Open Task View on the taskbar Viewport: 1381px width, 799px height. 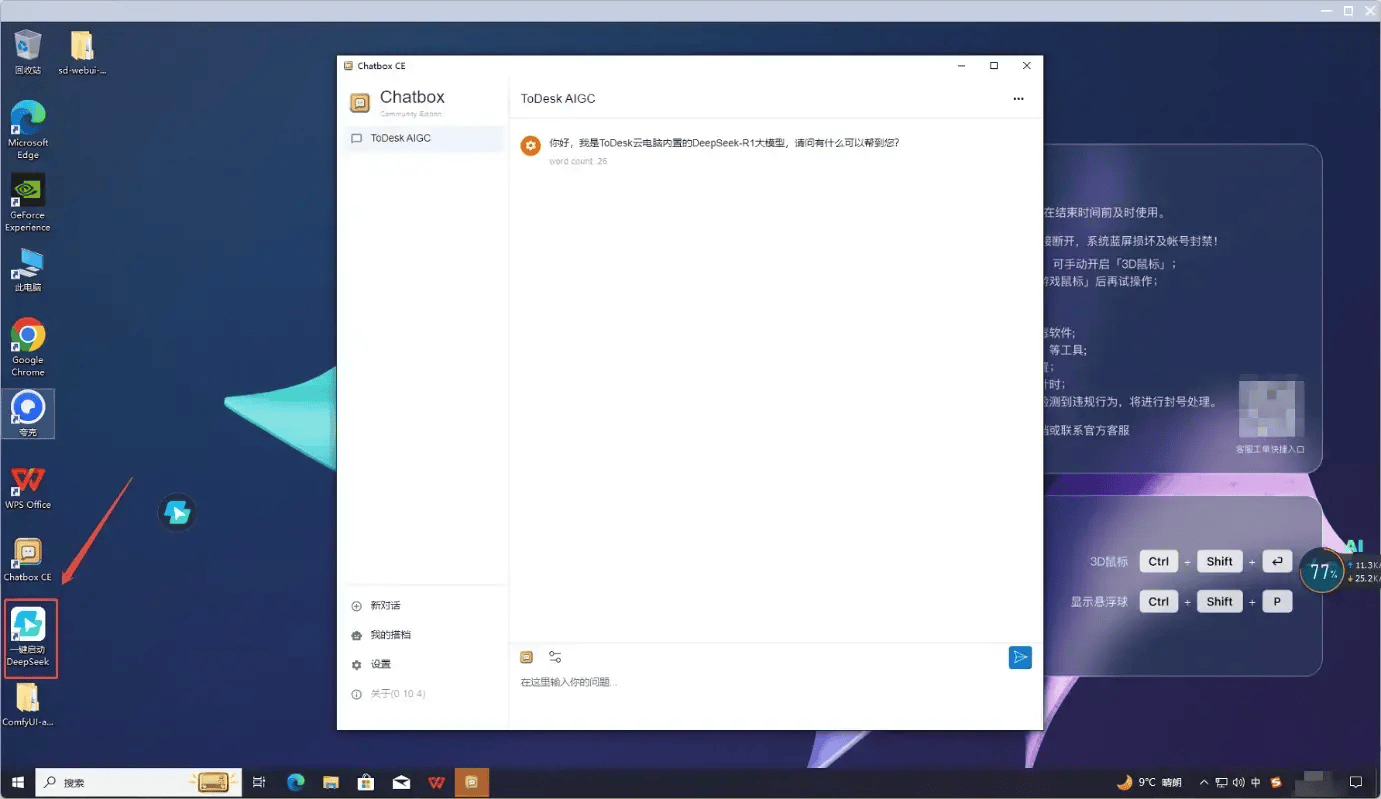[259, 782]
